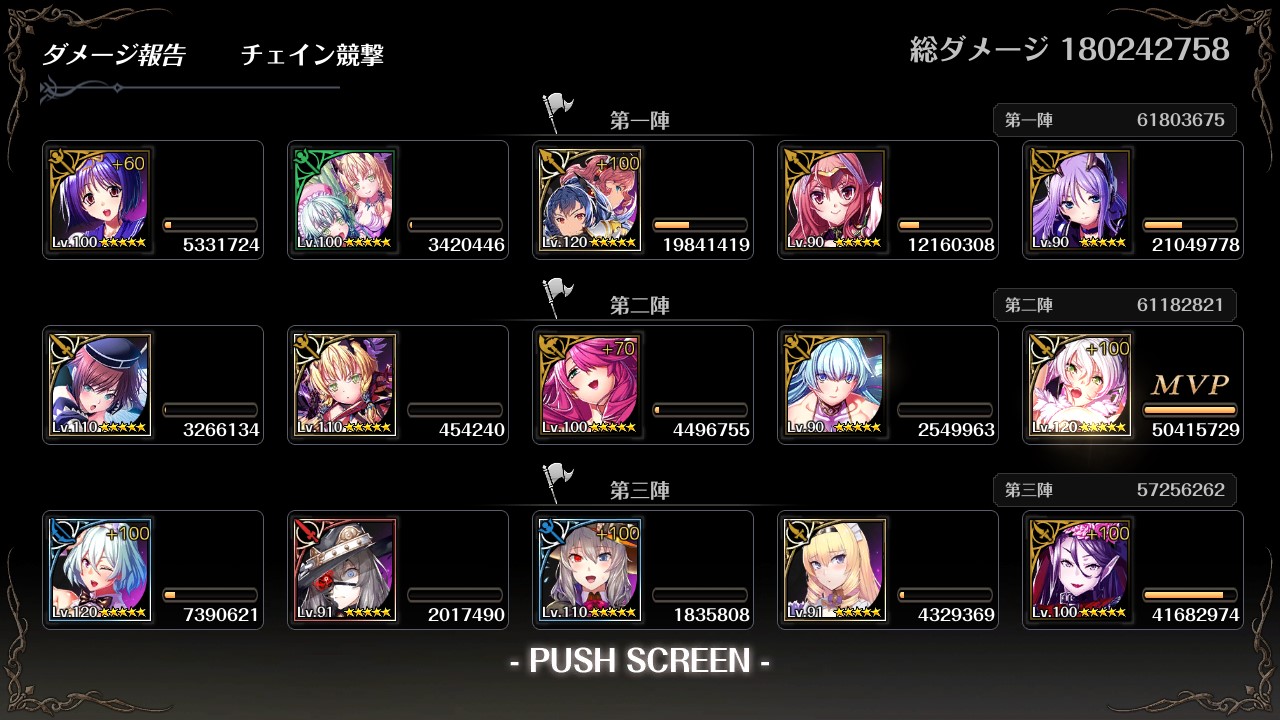Click the blonde Lv.91 character portrait
Viewport: 1280px width, 720px height.
[x=835, y=570]
